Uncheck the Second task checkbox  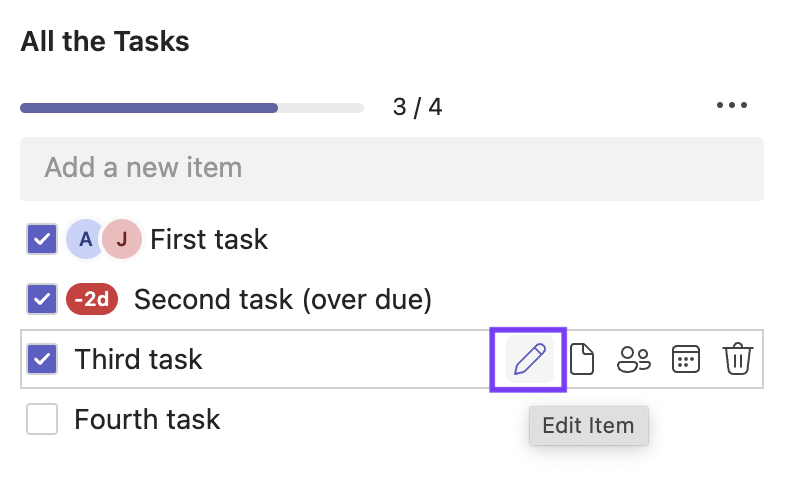click(42, 299)
